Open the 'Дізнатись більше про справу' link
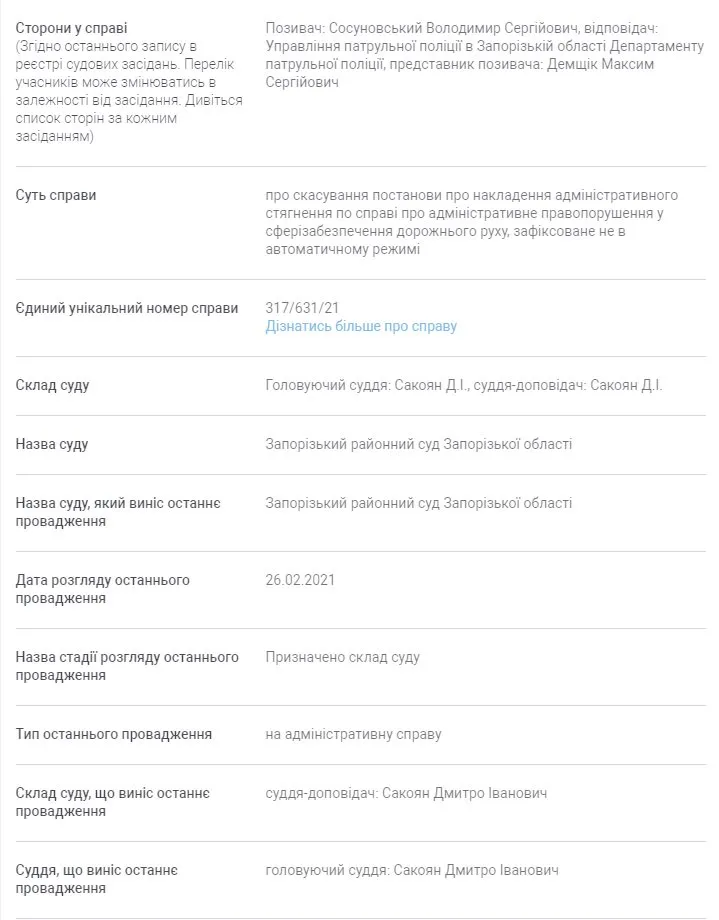 point(361,326)
